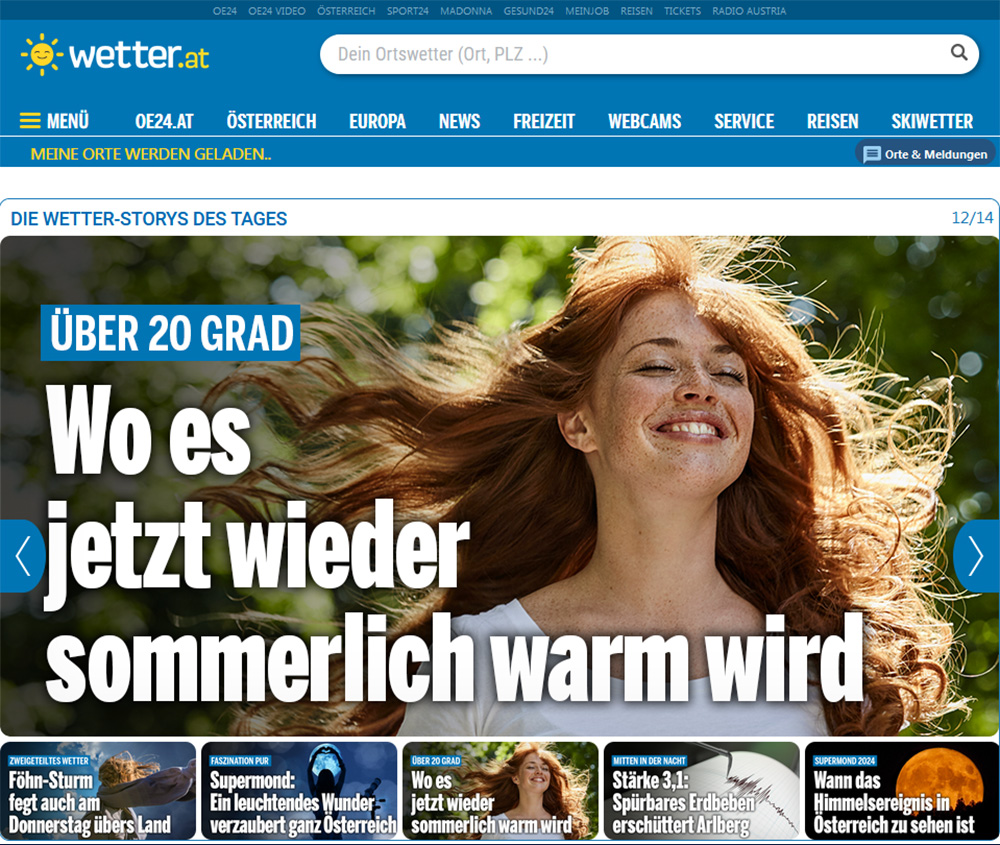
Task: Go to previous story with left arrow
Action: (22, 556)
